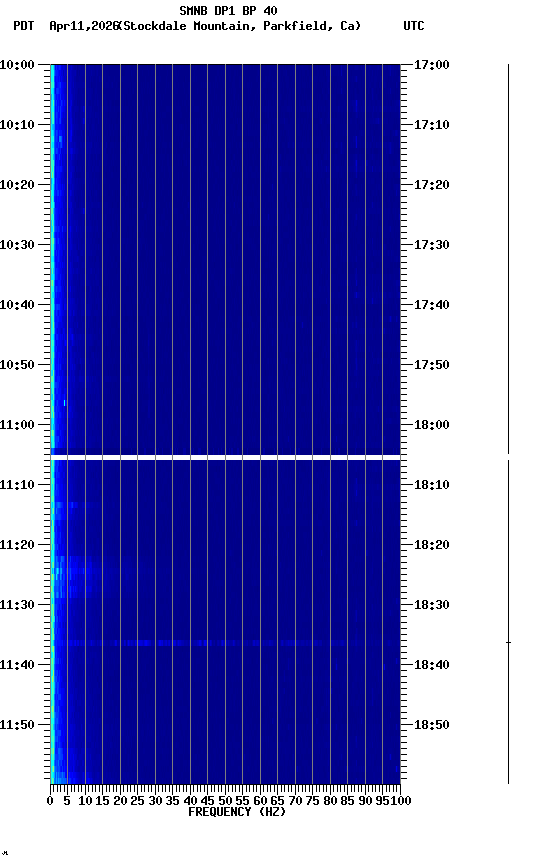Click the '100' frequency axis label
Image resolution: width=552 pixels, height=864 pixels.
pyautogui.click(x=402, y=802)
